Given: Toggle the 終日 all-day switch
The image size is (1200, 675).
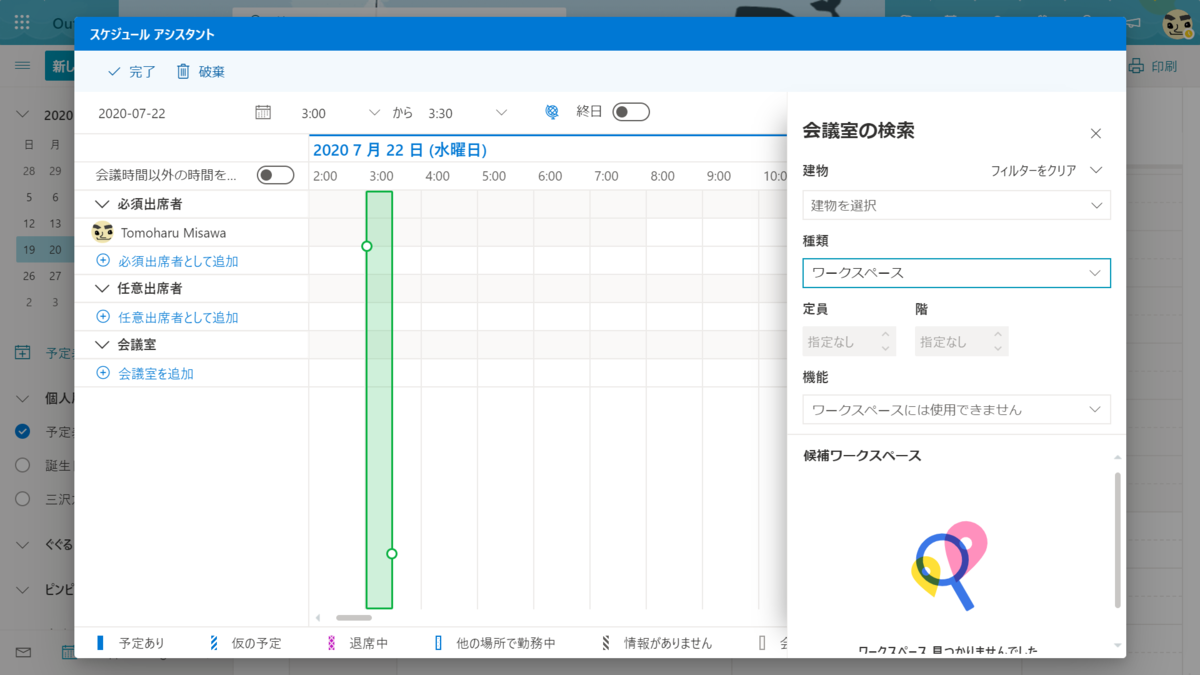Looking at the screenshot, I should 631,112.
